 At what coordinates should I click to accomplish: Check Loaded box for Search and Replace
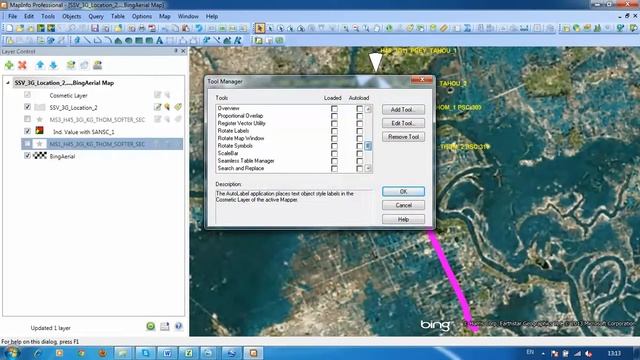[334, 169]
